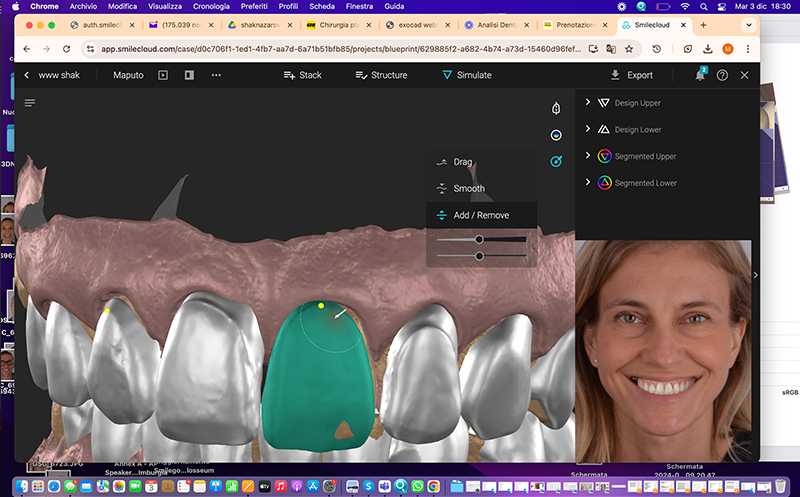Open the hamburger menu in the 3D viewport
Screen dimensions: 800x497
[x=30, y=103]
